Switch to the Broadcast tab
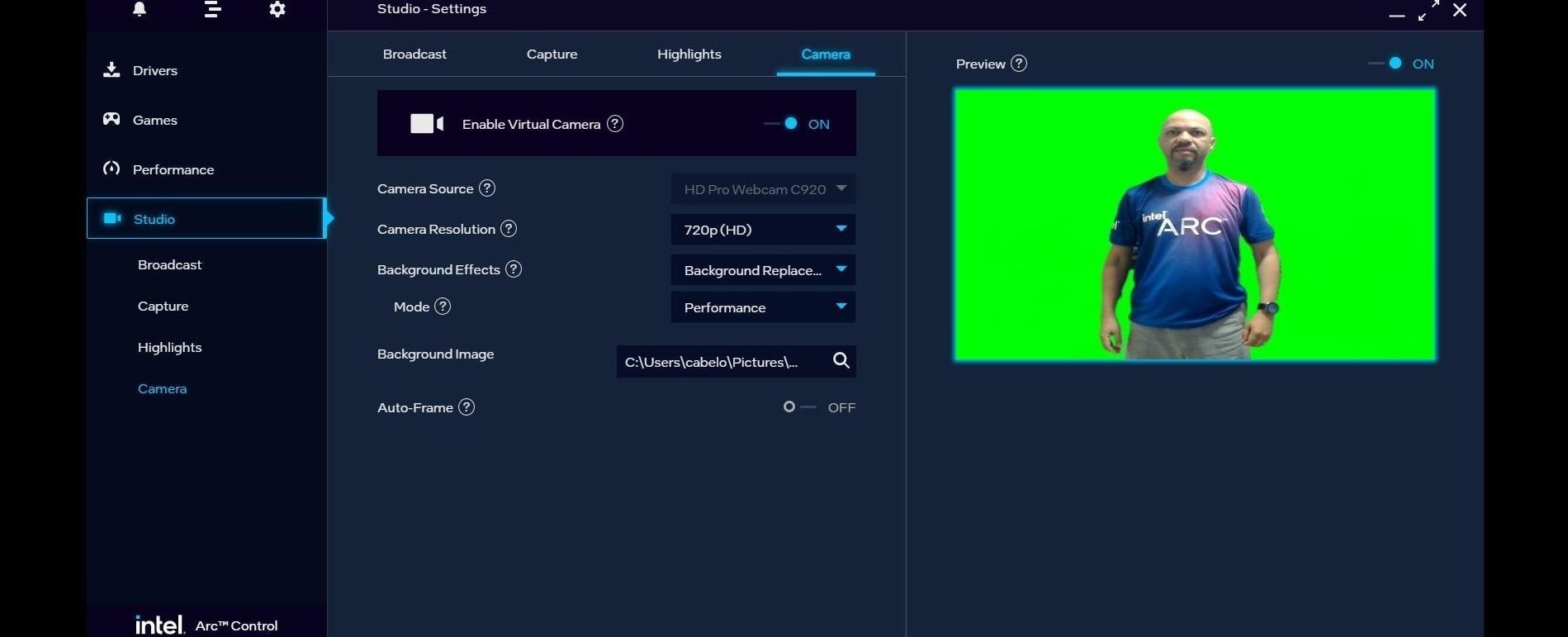1568x637 pixels. (415, 55)
